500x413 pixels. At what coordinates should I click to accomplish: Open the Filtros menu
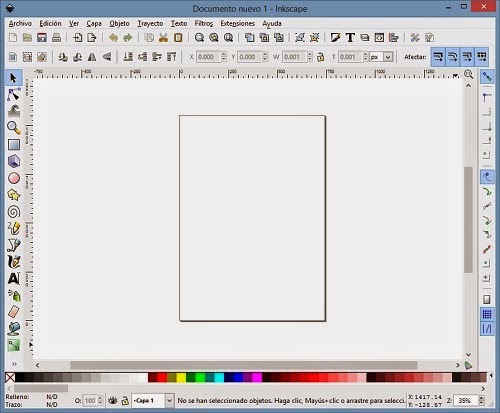point(204,24)
